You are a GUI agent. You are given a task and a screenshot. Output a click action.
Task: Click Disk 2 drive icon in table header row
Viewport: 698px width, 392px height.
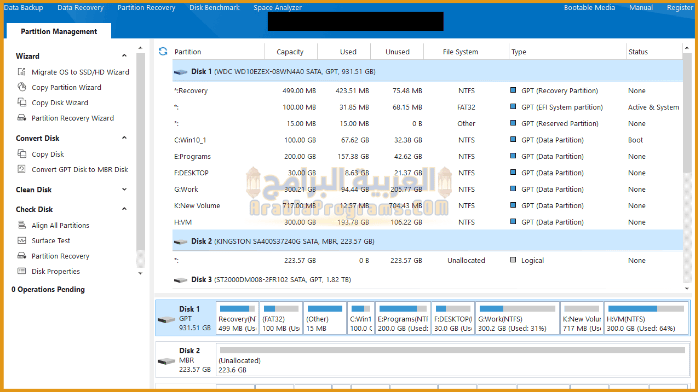coord(180,242)
